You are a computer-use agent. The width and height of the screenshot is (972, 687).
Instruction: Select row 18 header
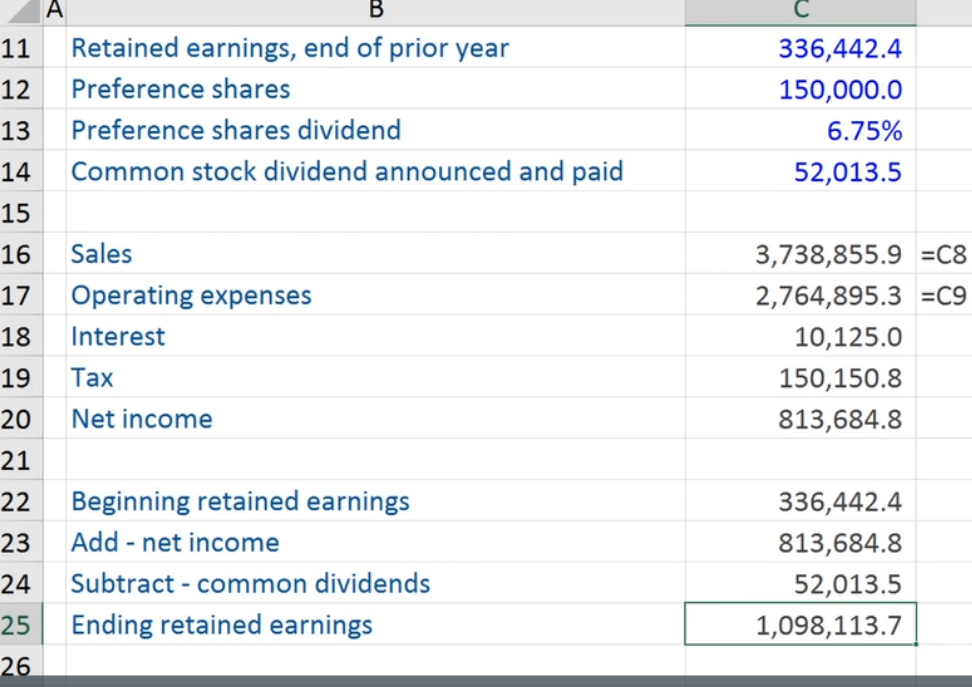point(21,336)
